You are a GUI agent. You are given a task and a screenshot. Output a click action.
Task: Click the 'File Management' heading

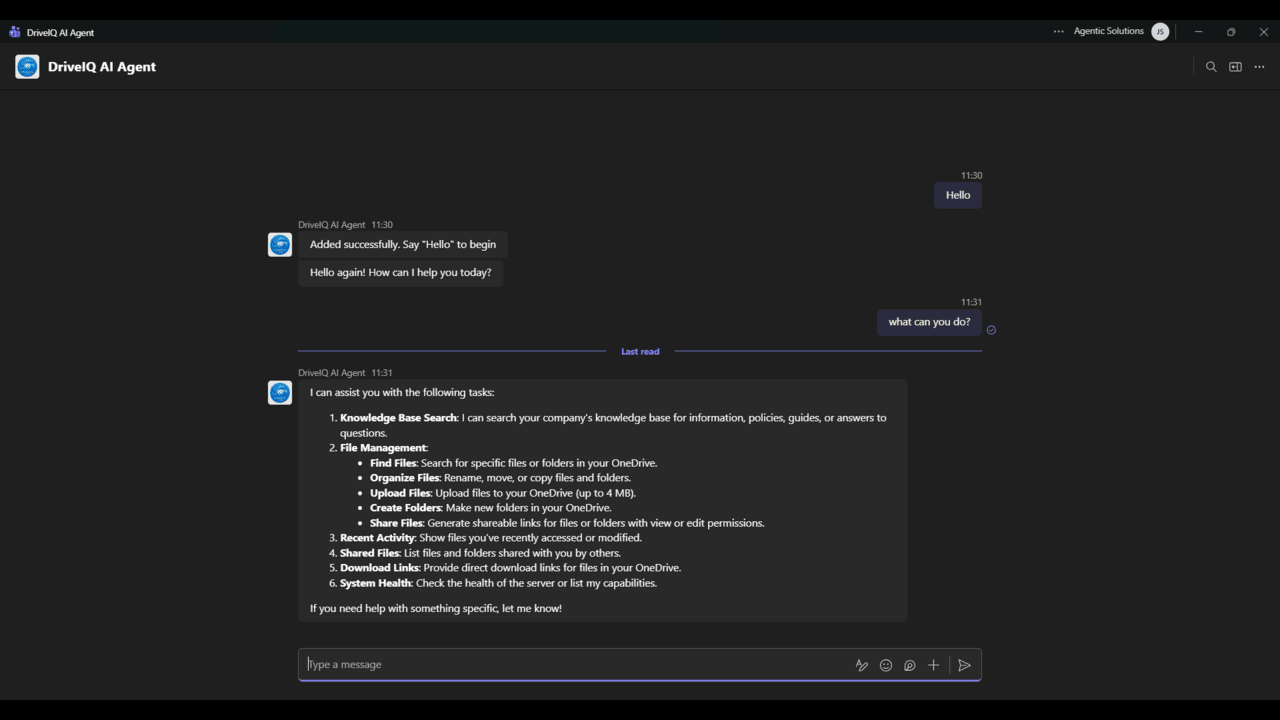384,448
